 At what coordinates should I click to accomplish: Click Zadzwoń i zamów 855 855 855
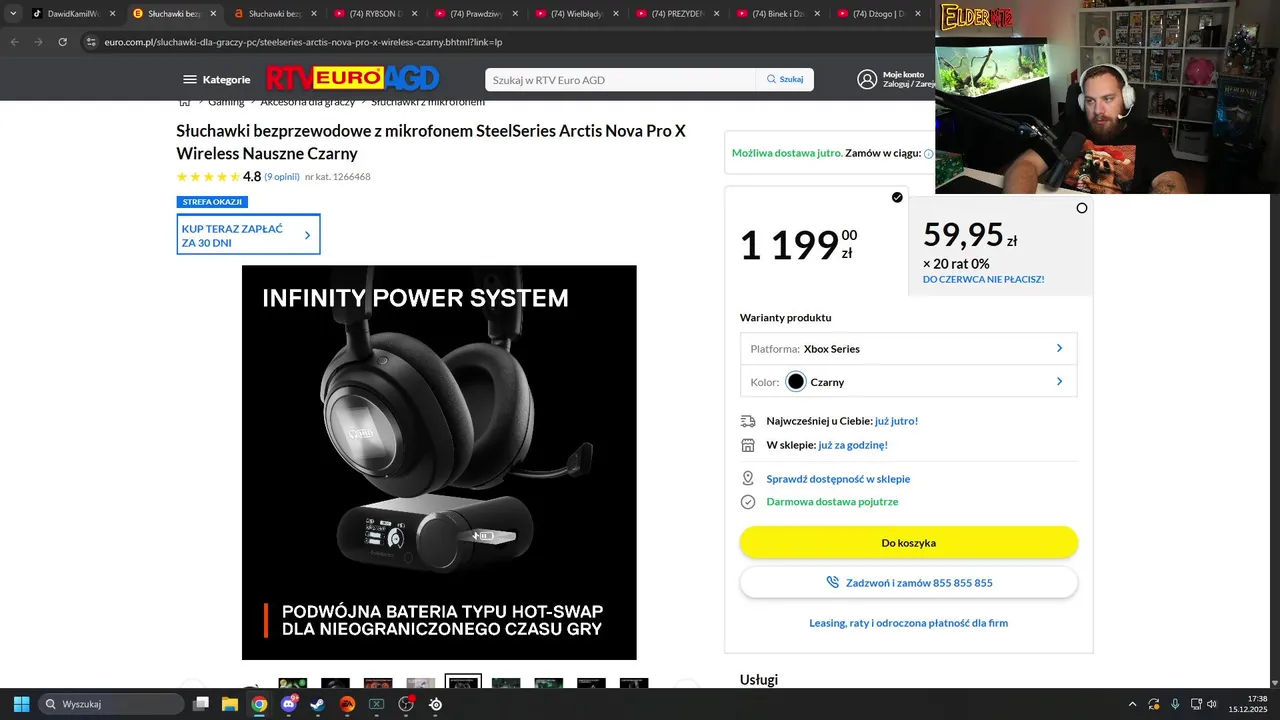click(x=908, y=582)
